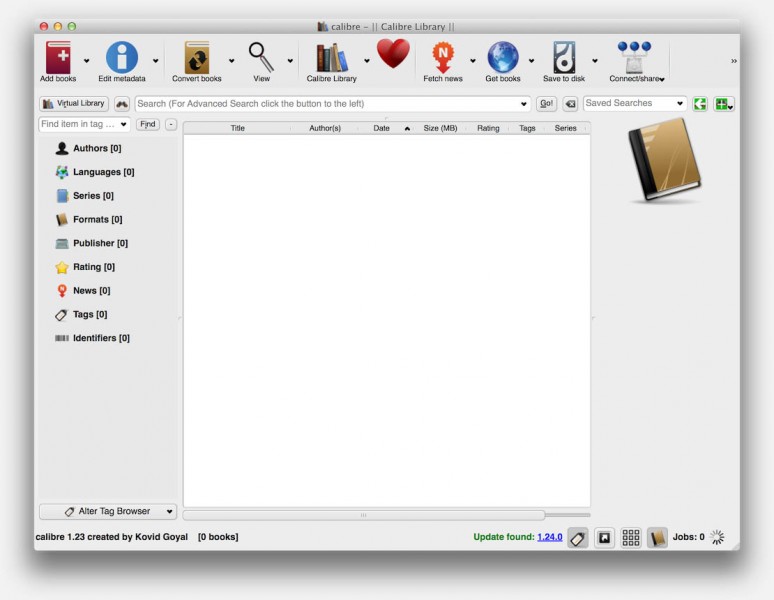774x600 pixels.
Task: Click the Go! search button
Action: click(546, 104)
